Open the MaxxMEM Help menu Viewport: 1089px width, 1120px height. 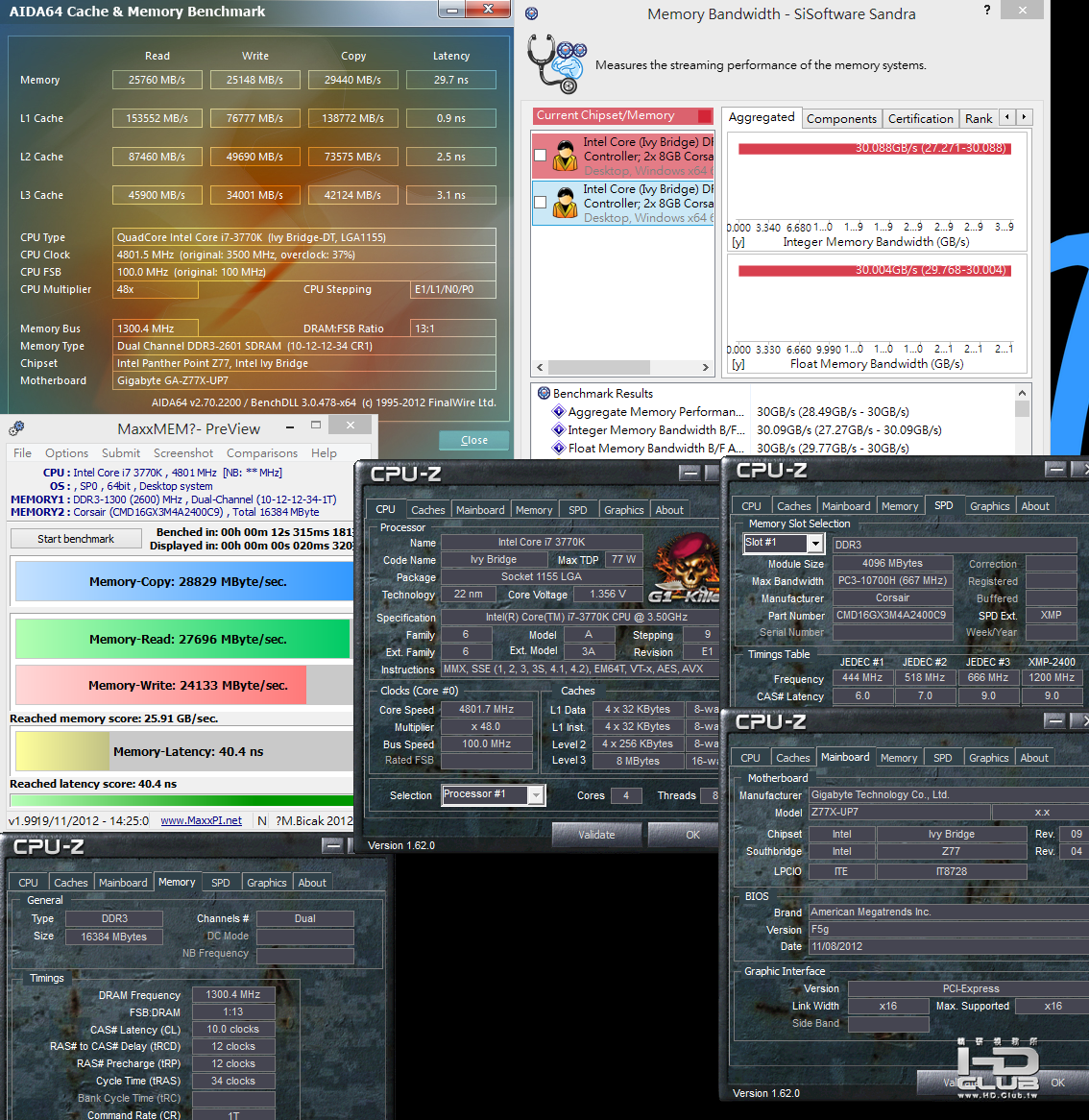coord(324,452)
